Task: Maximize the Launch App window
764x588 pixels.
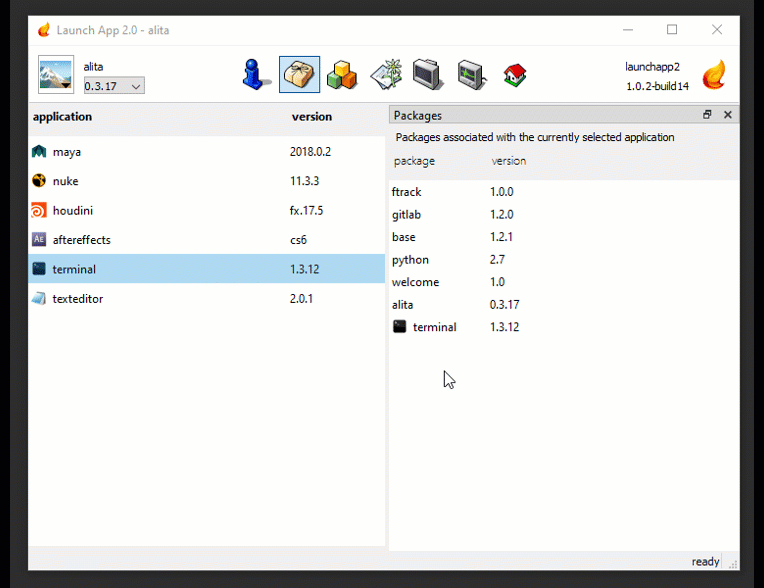Action: (x=672, y=30)
